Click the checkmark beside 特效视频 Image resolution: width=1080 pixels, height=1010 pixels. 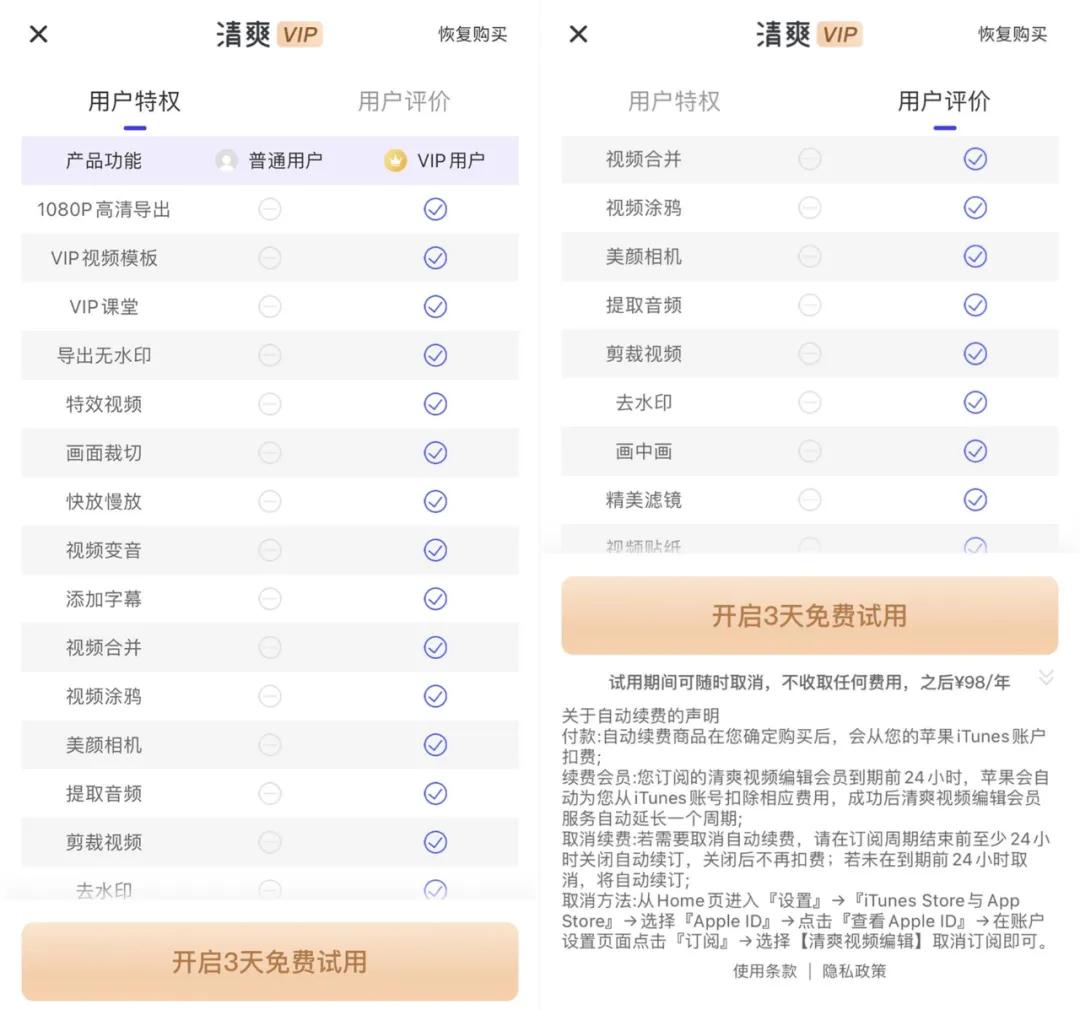[434, 404]
